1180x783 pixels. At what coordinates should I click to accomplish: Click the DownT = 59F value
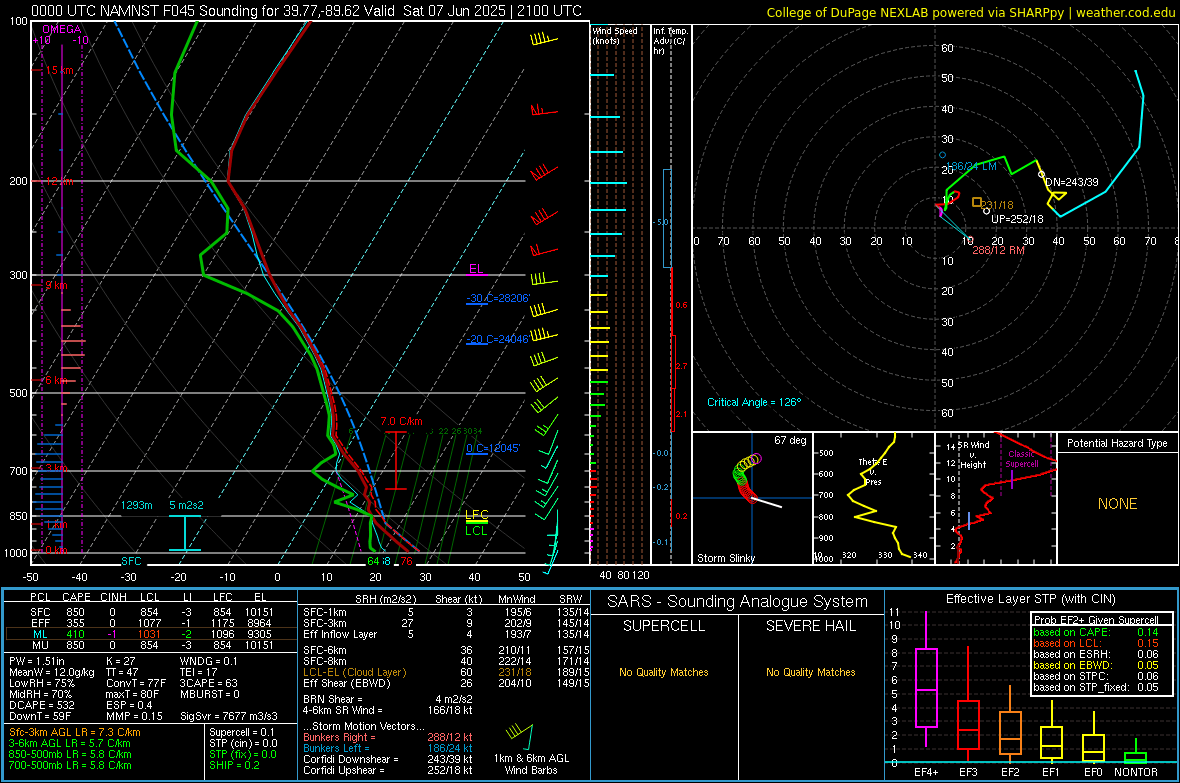click(x=40, y=716)
